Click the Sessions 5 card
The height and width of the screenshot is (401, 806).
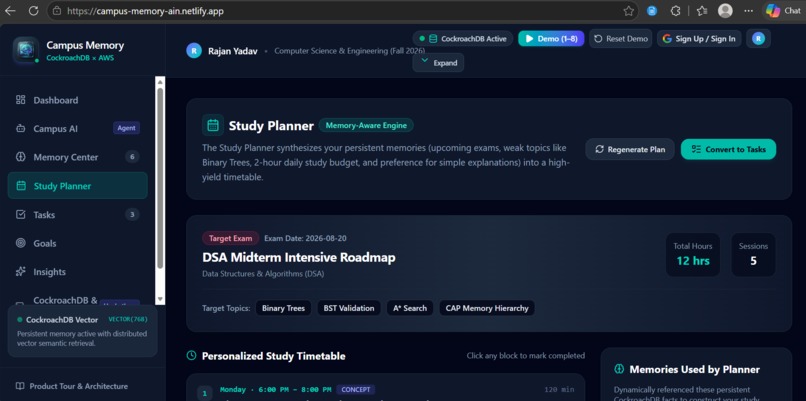753,254
